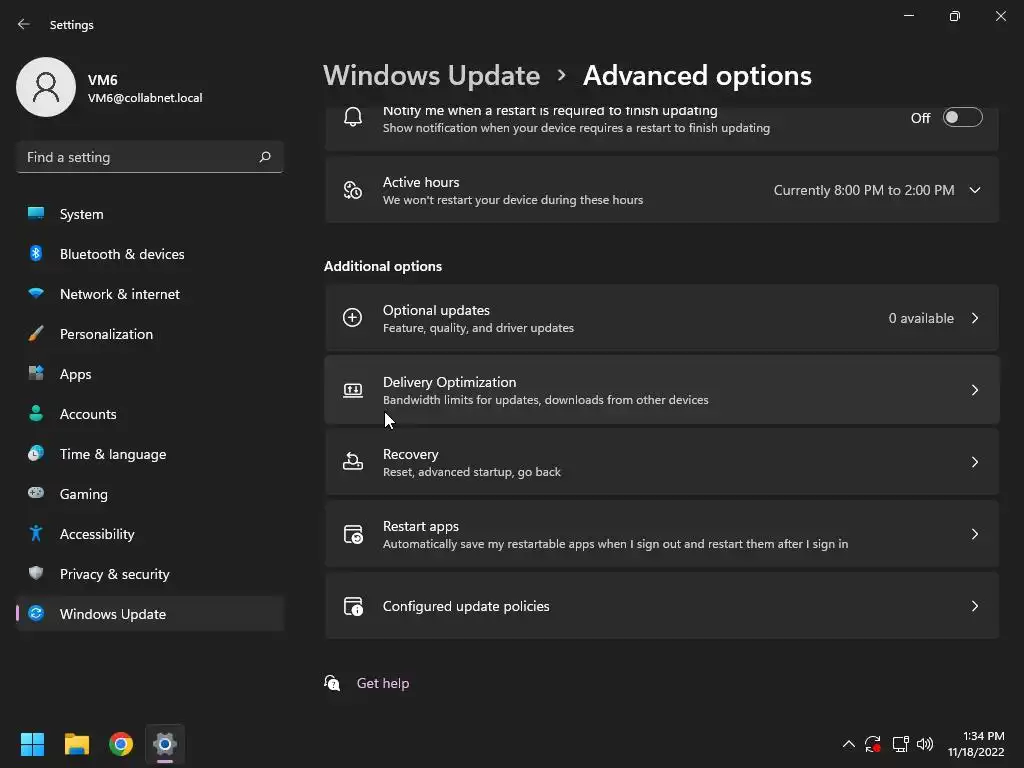Click the Time & language clock icon
1024x768 pixels.
[36, 453]
